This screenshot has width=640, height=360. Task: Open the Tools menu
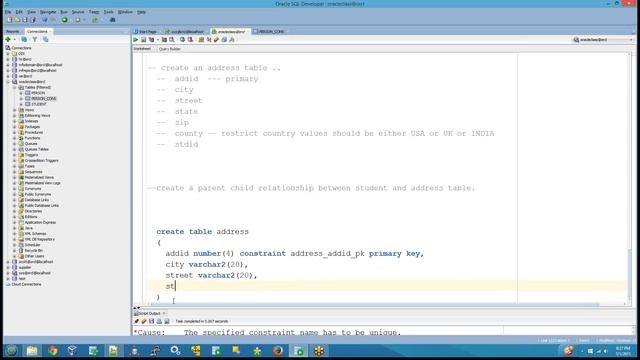pyautogui.click(x=108, y=12)
